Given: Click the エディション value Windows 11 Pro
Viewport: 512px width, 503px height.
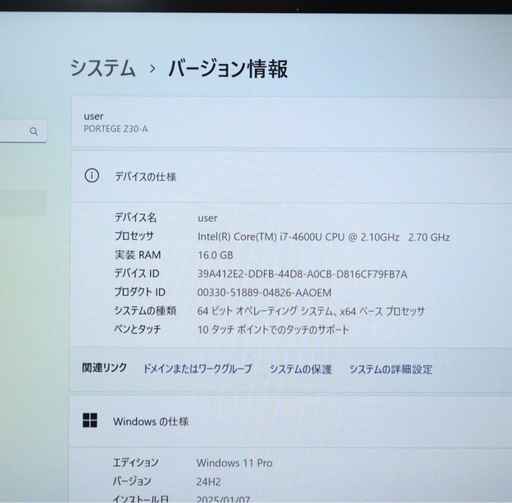Looking at the screenshot, I should point(234,463).
